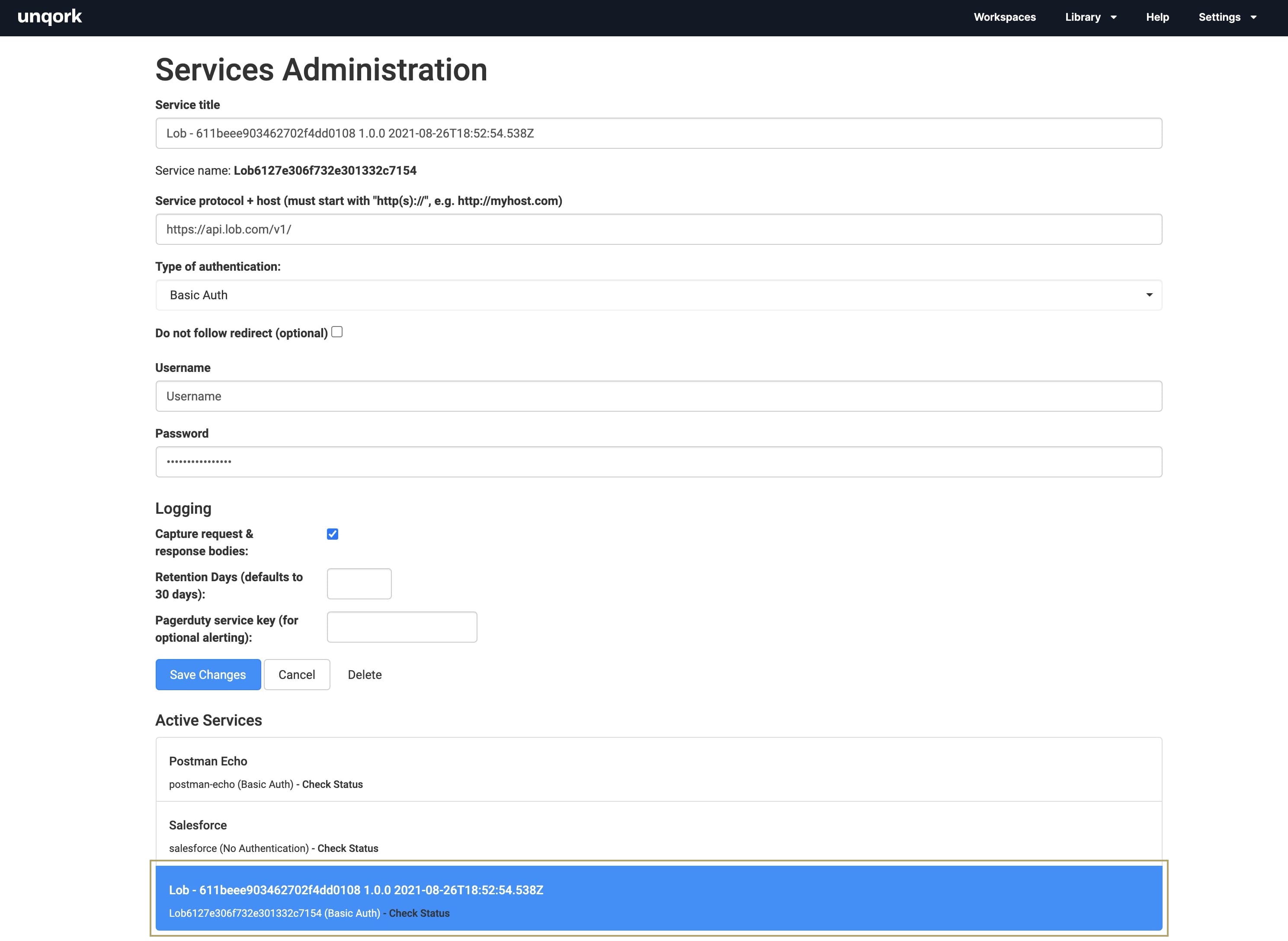Screen dimensions: 1288x941
Task: Click the Cancel button
Action: (296, 675)
